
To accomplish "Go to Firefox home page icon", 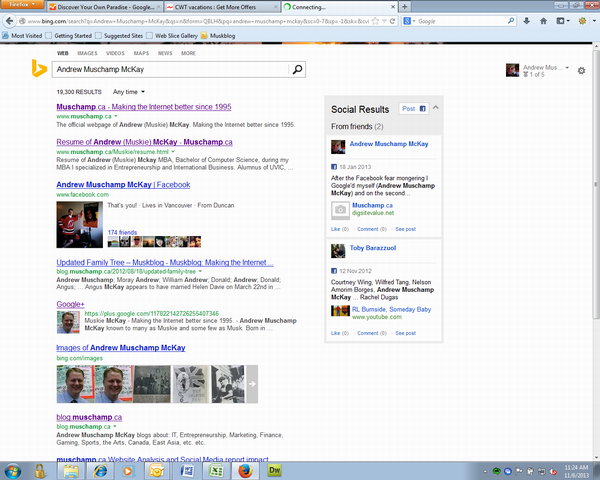I will pyautogui.click(x=543, y=21).
